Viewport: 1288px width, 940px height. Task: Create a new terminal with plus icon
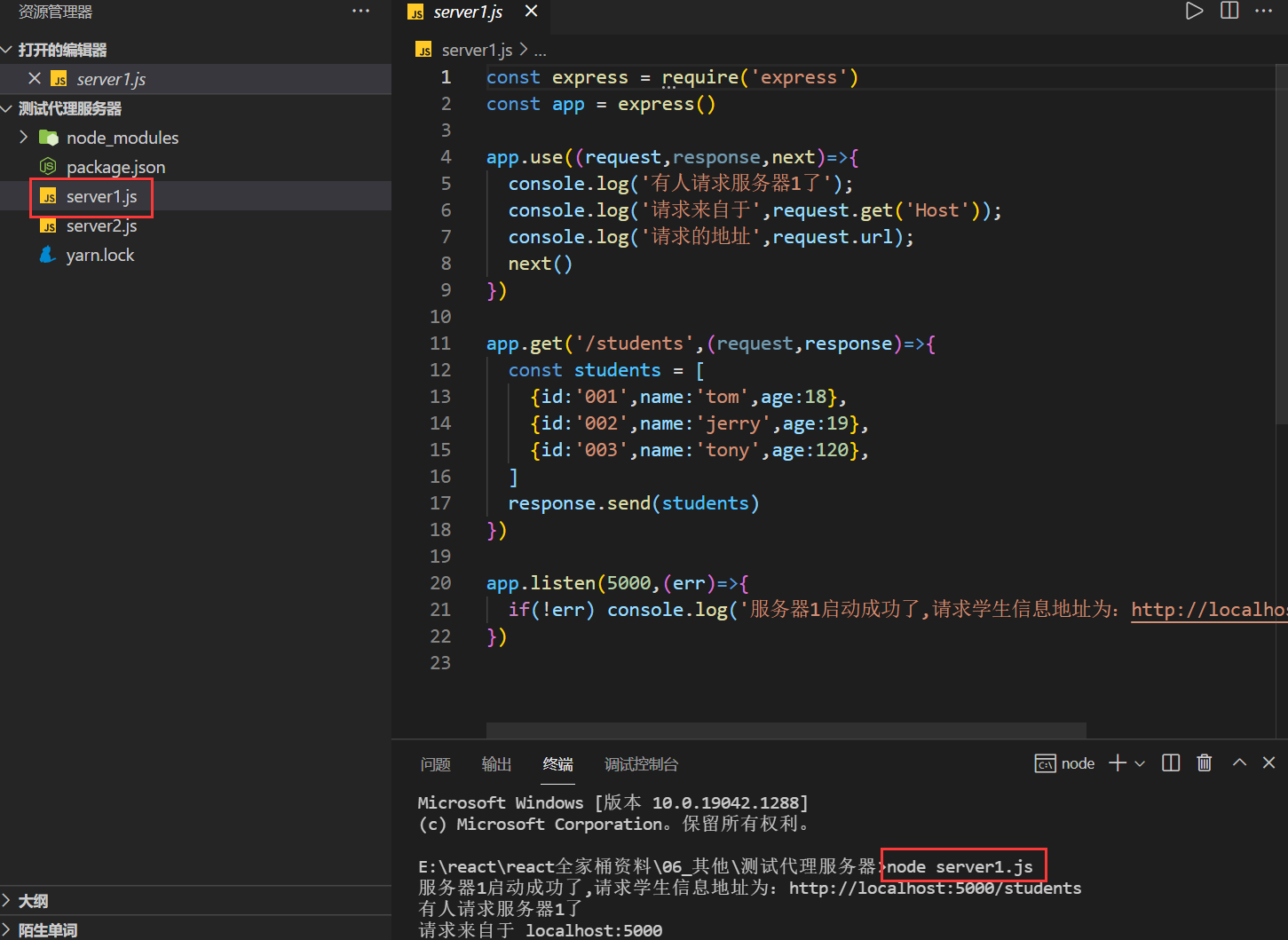1118,763
